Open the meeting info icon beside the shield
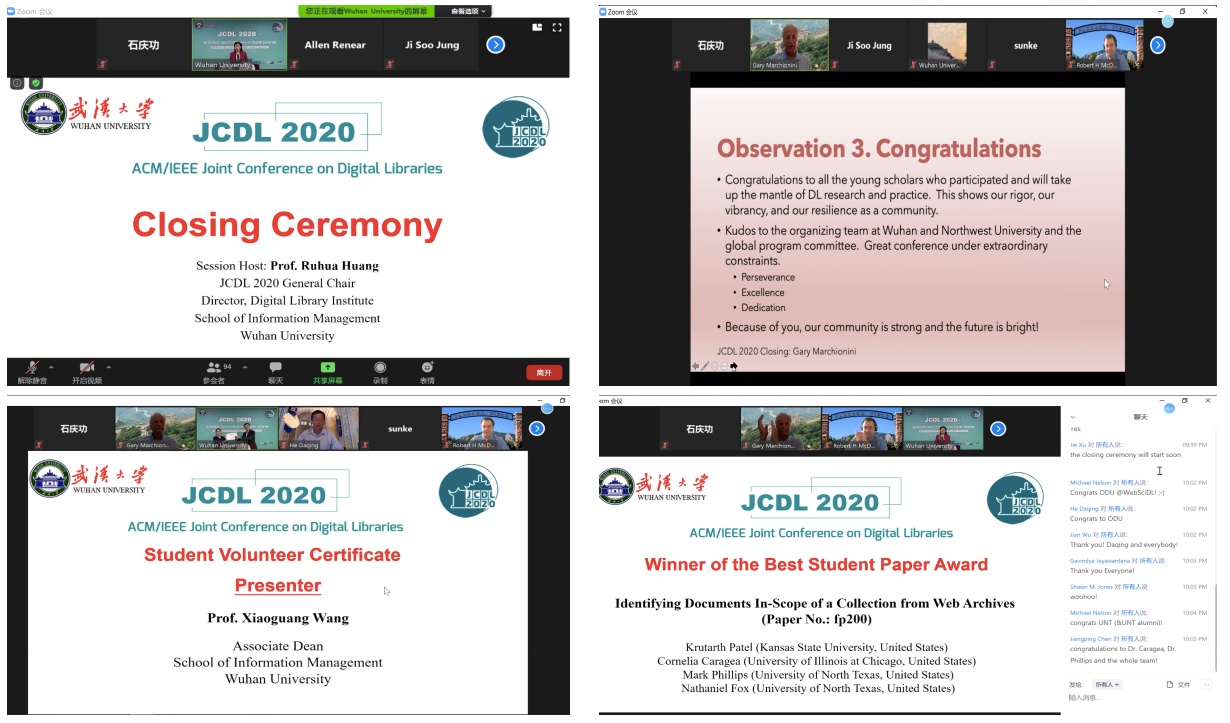The width and height of the screenshot is (1230, 723). pyautogui.click(x=17, y=83)
